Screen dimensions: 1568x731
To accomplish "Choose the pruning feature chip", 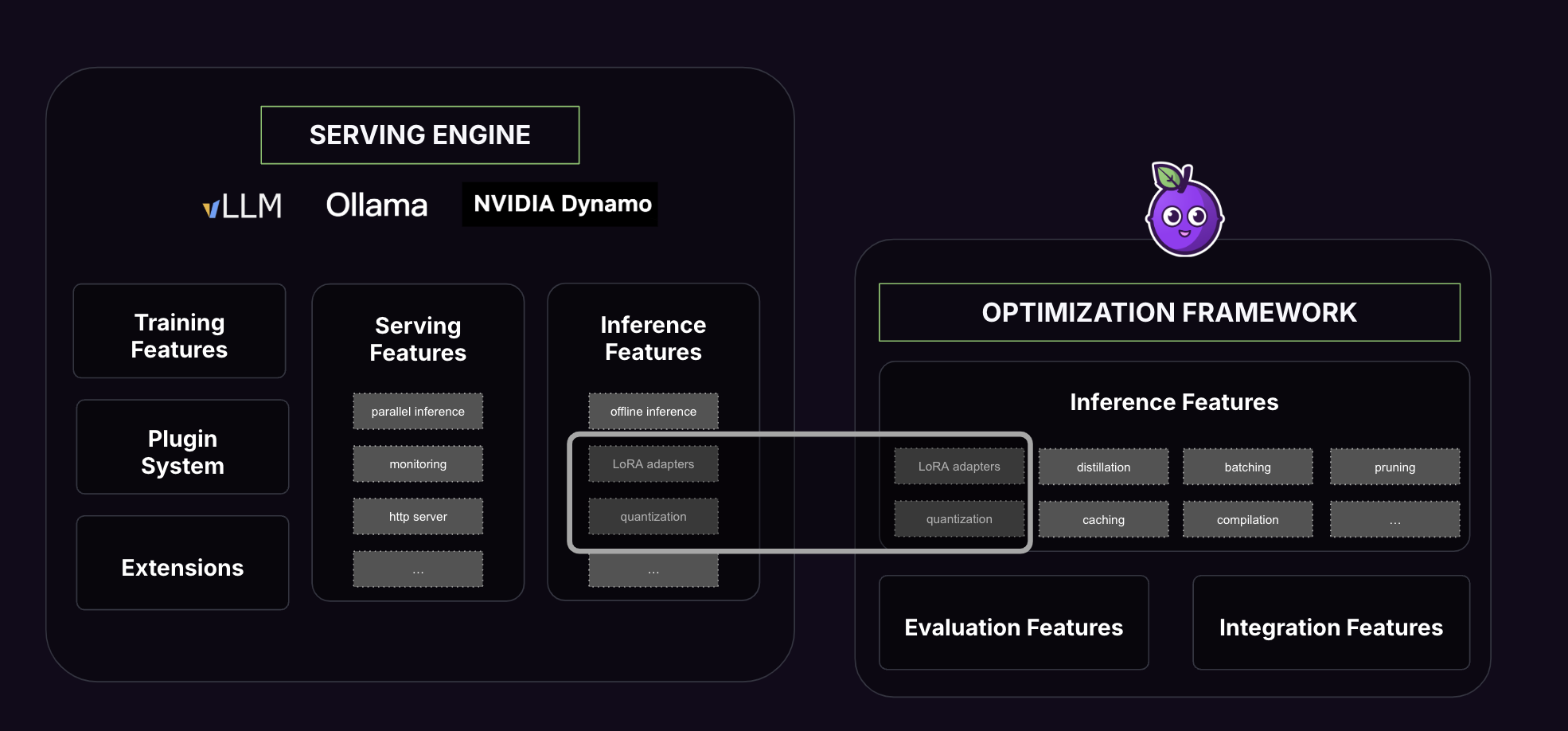I will [x=1394, y=467].
